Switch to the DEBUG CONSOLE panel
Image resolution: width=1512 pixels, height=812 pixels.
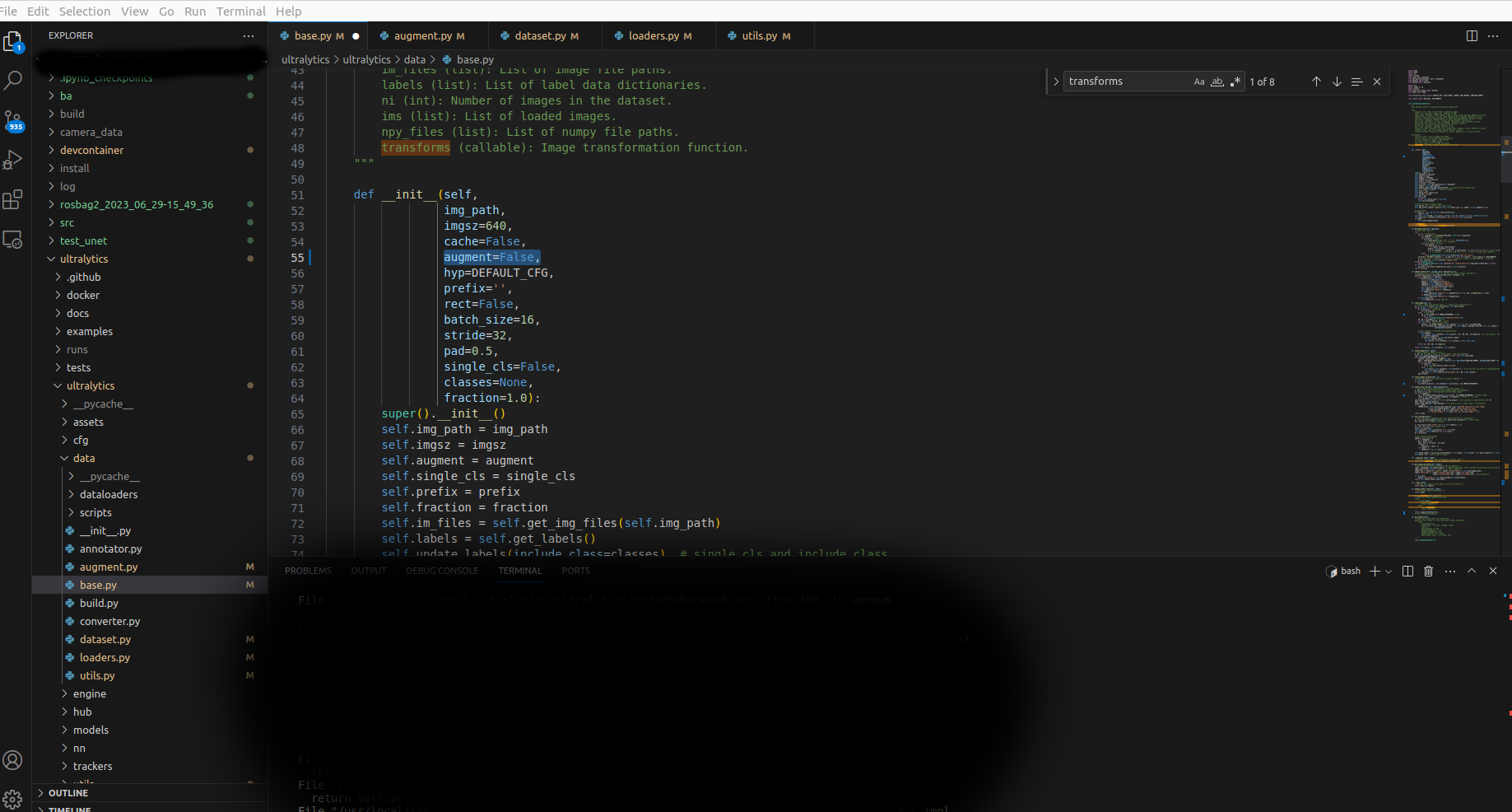pyautogui.click(x=442, y=571)
